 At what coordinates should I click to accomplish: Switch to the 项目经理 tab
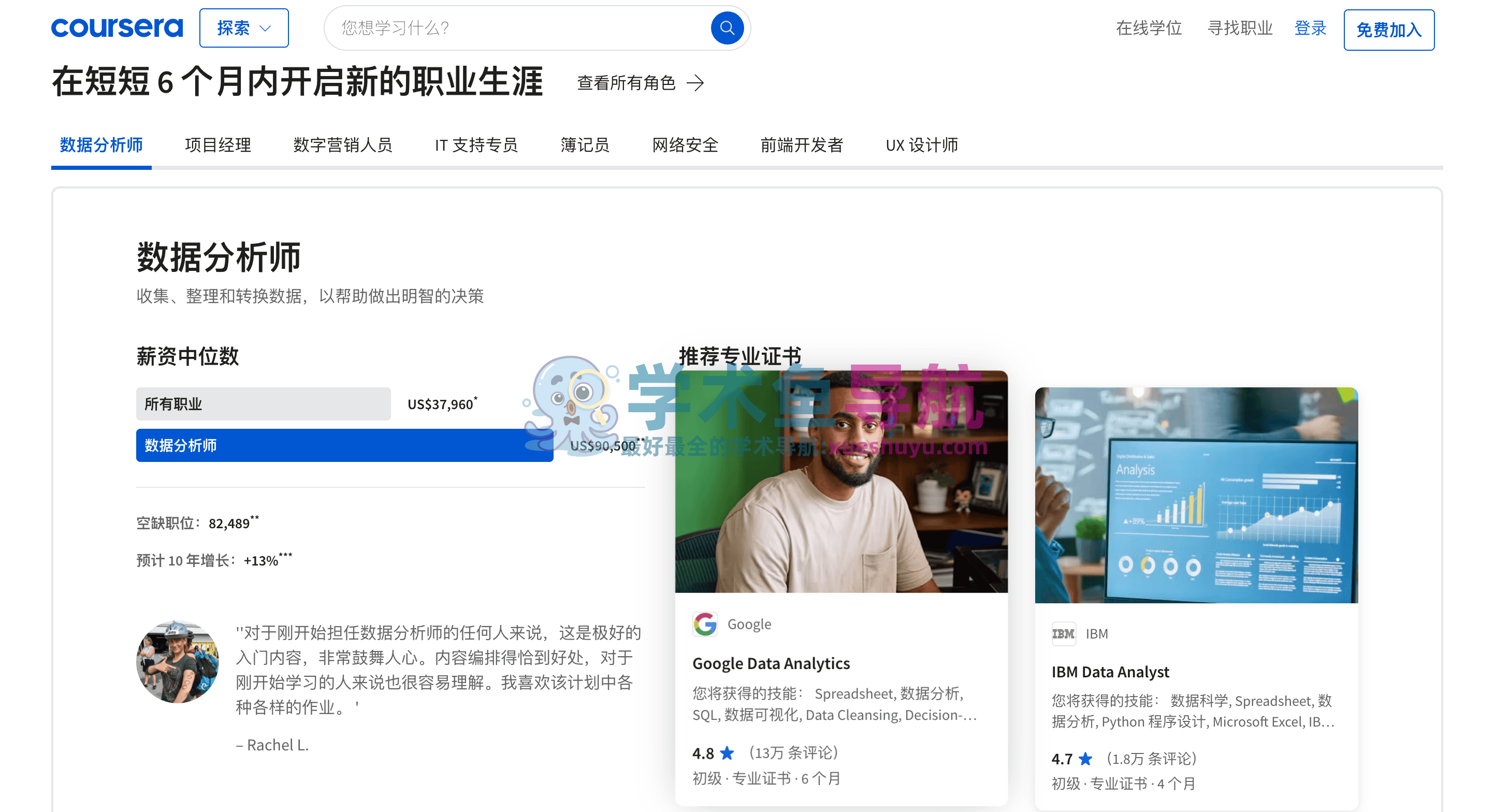[217, 144]
